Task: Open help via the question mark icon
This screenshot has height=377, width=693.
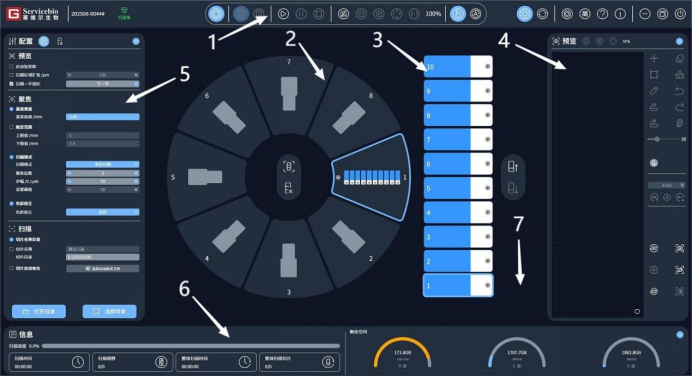Action: coord(602,14)
